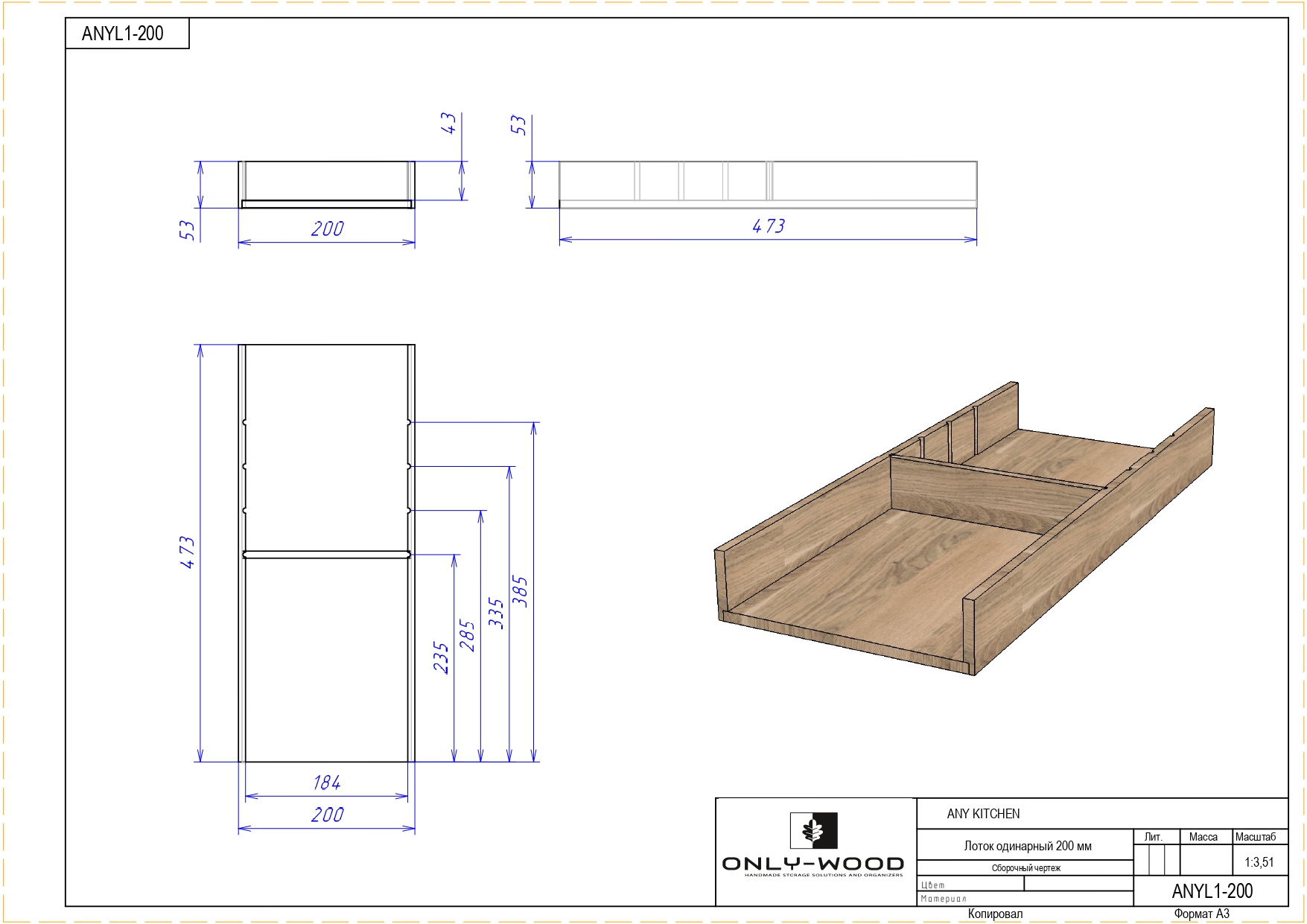Select the 285 dimension value
This screenshot has height=924, width=1307.
467,635
